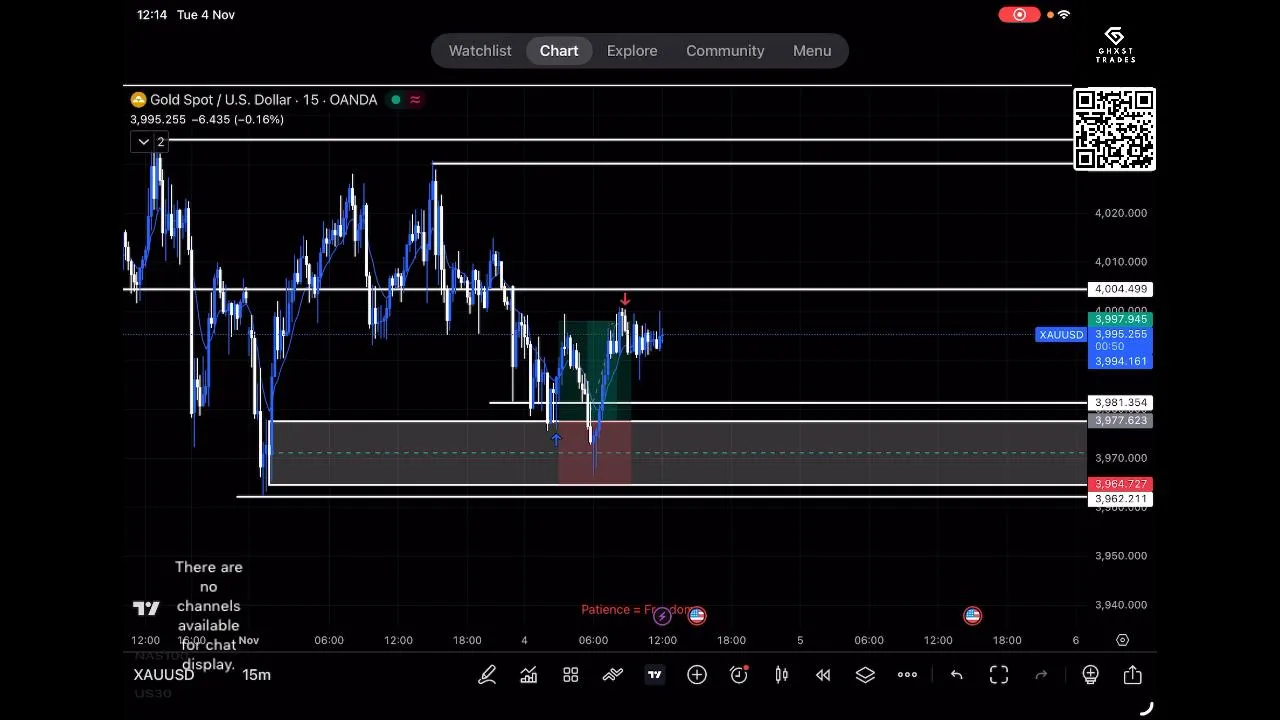Screen dimensions: 1280x720
Task: Add symbol with the plus circle icon
Action: click(x=697, y=675)
